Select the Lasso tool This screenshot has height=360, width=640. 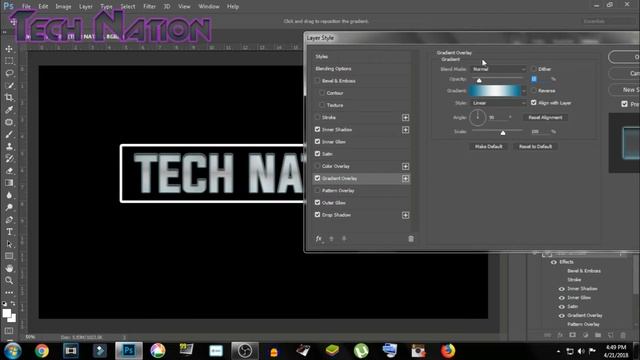9,73
